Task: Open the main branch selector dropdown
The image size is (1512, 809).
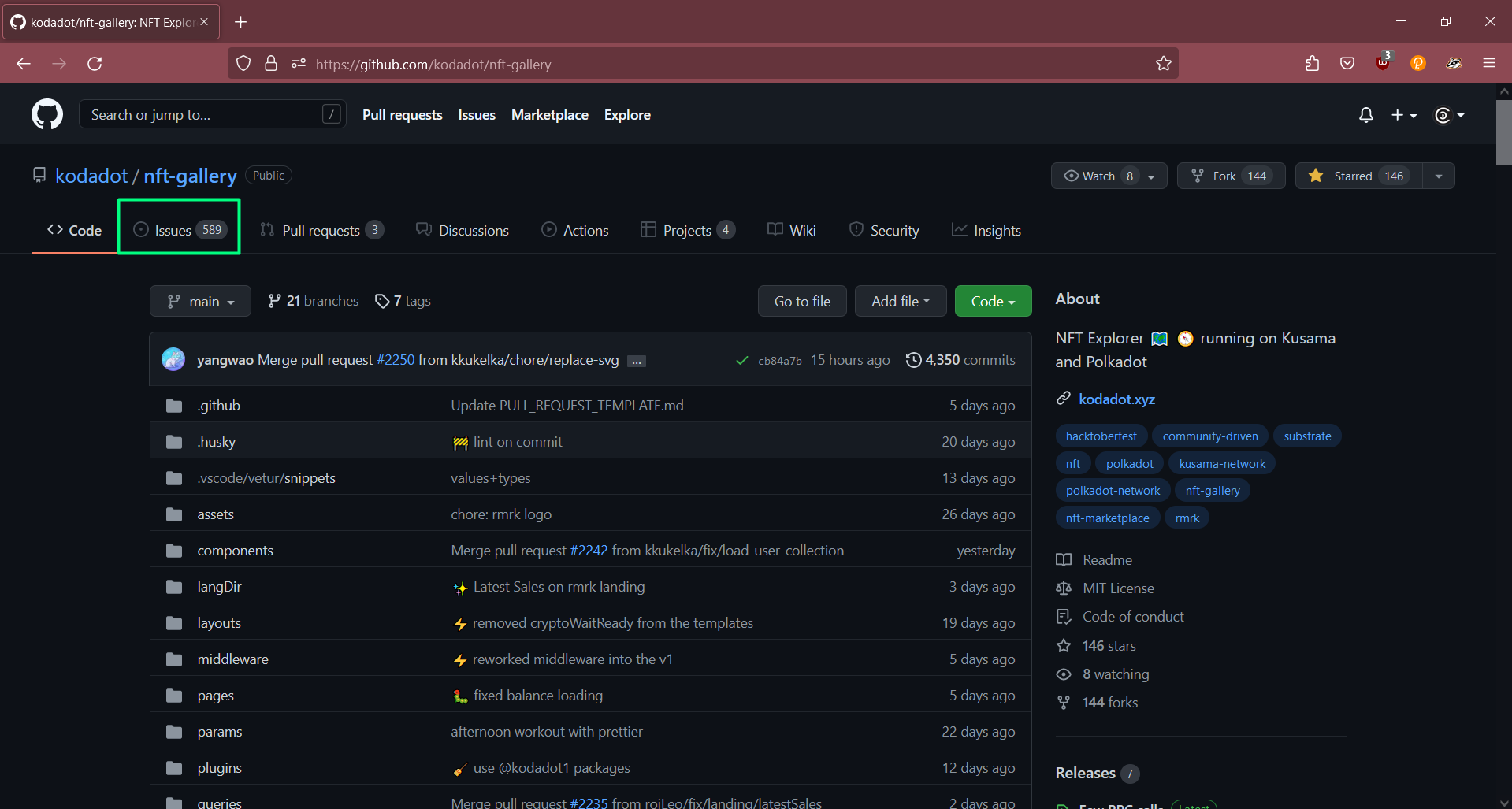Action: 200,301
